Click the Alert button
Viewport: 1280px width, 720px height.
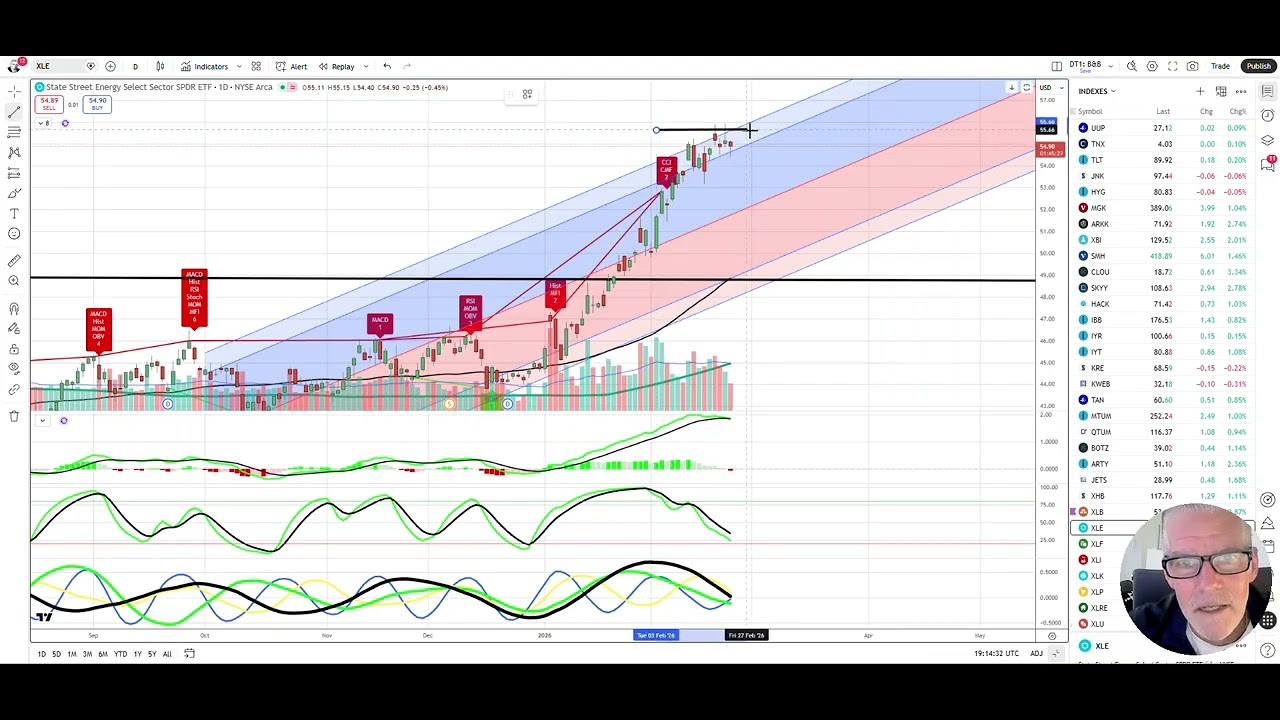coord(292,66)
